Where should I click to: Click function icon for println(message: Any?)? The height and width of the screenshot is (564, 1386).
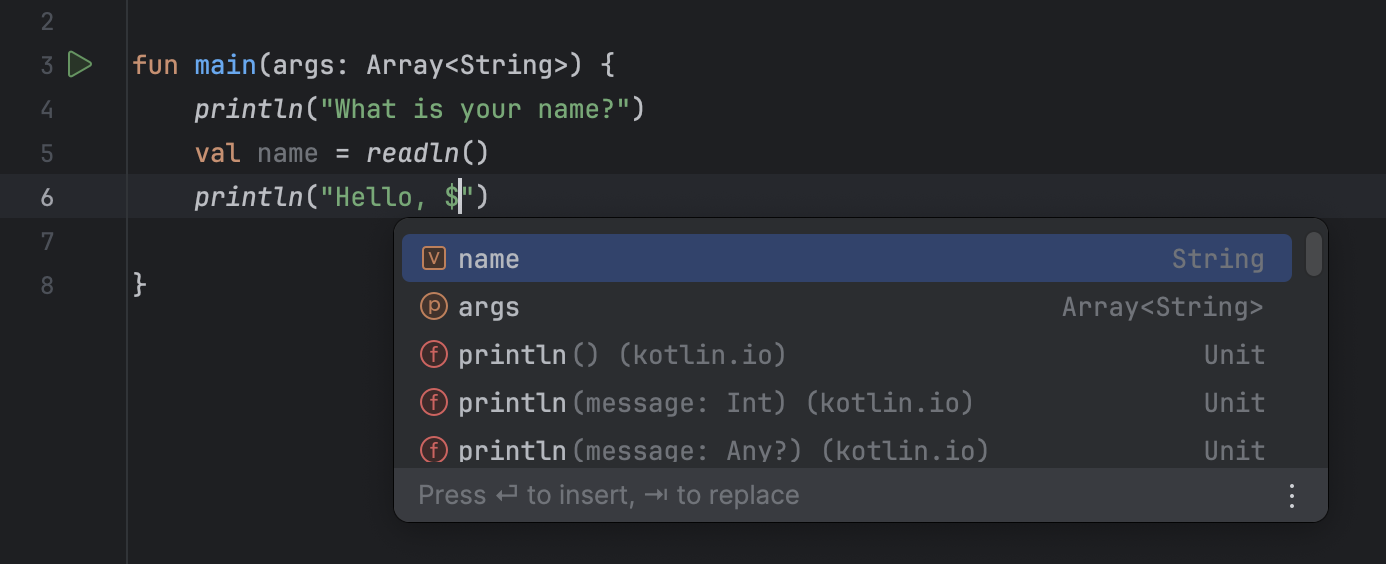pos(433,449)
